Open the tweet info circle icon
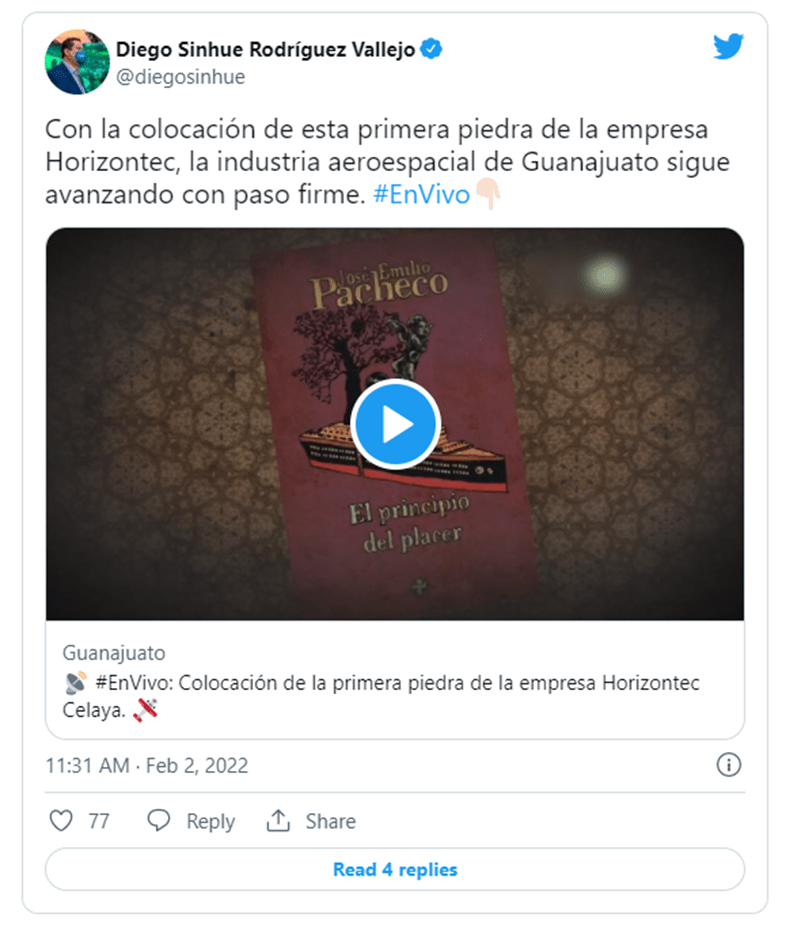 tap(729, 765)
